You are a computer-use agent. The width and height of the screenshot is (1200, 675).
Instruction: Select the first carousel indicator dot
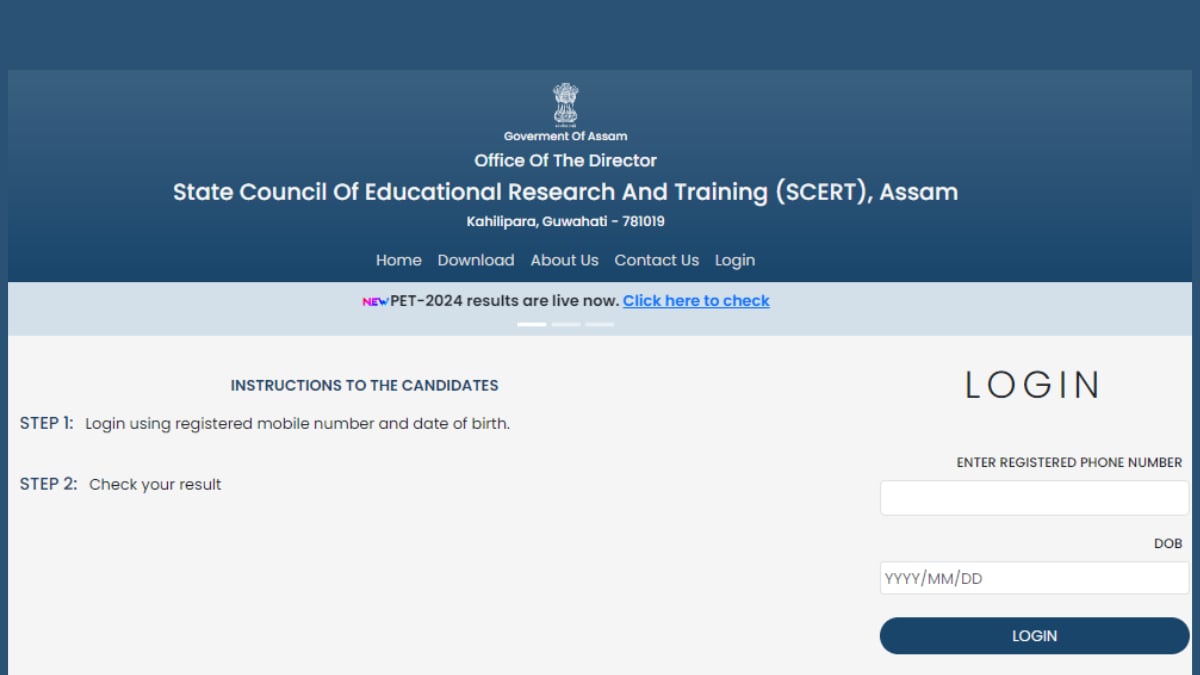[532, 324]
